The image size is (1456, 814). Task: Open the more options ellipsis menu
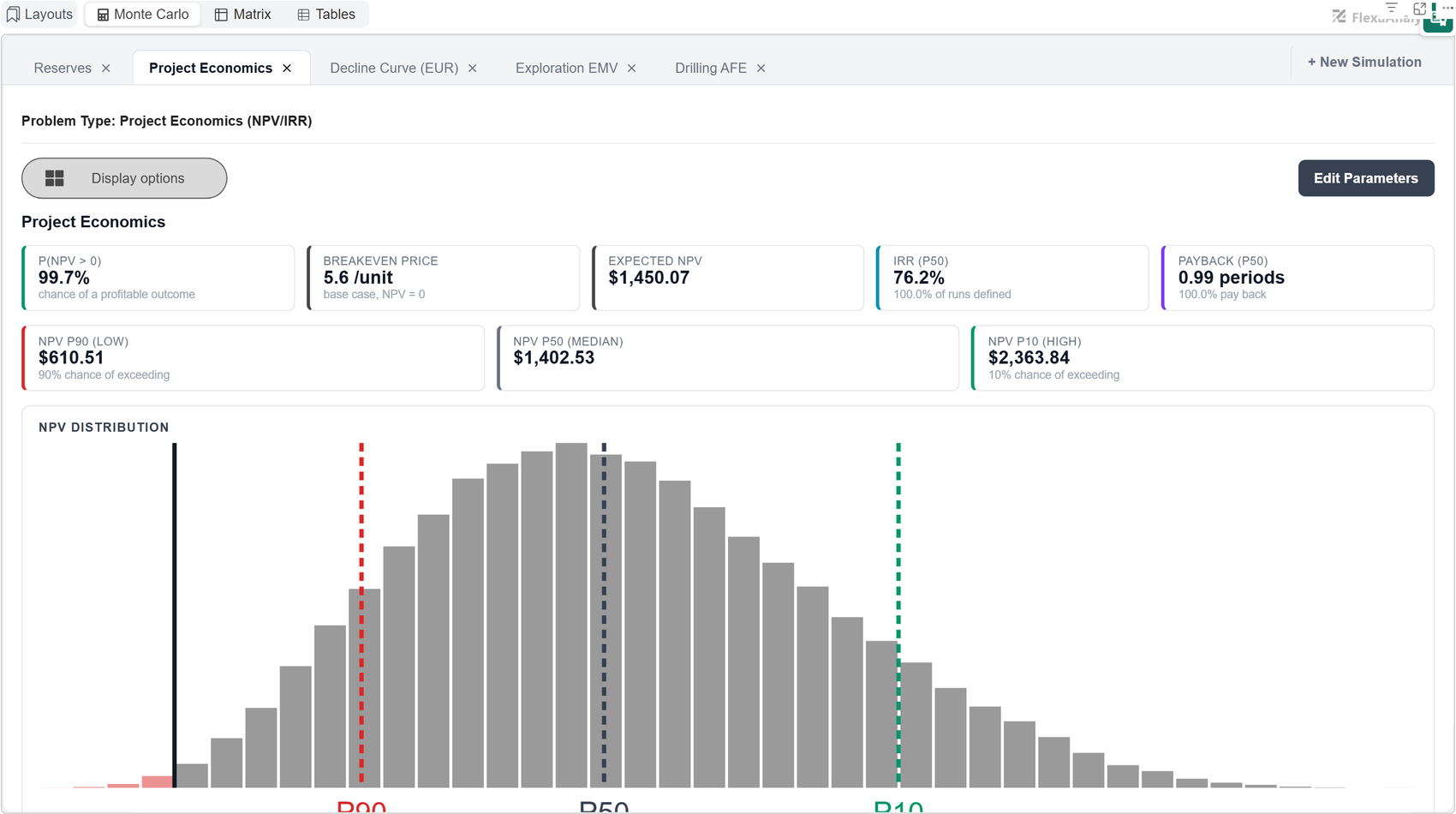point(1447,8)
